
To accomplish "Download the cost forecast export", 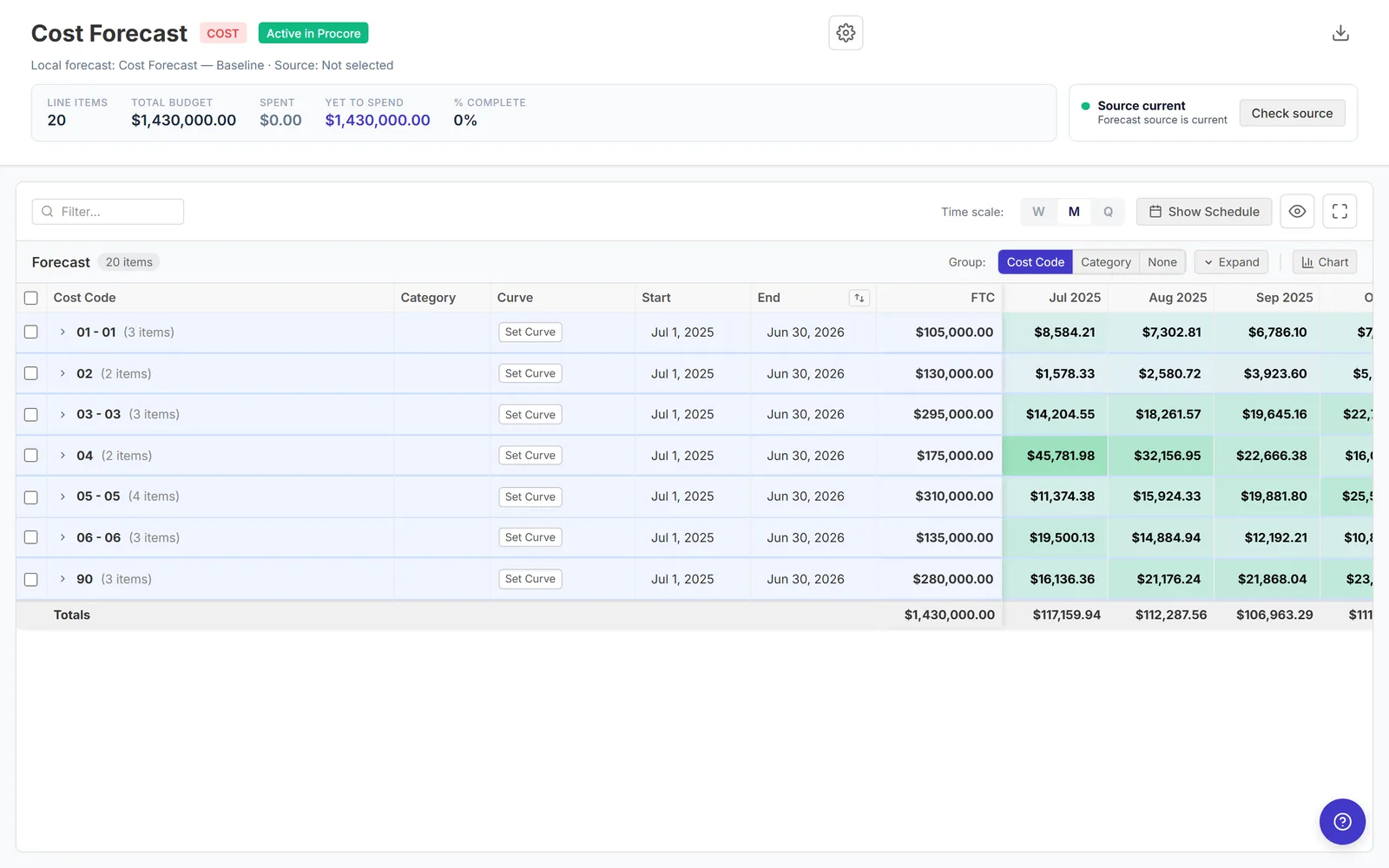I will [1340, 33].
